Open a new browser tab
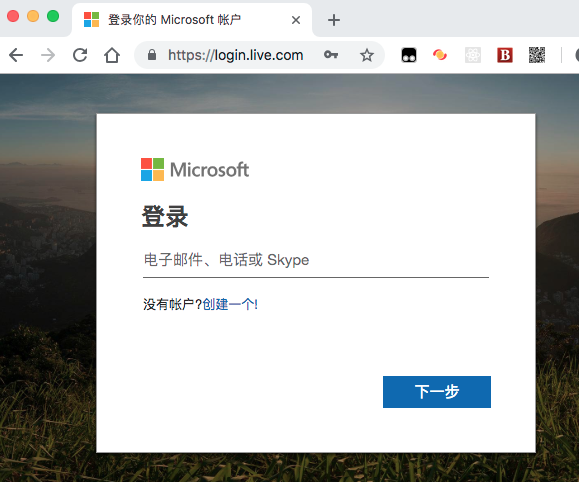The height and width of the screenshot is (482, 579). (x=334, y=20)
